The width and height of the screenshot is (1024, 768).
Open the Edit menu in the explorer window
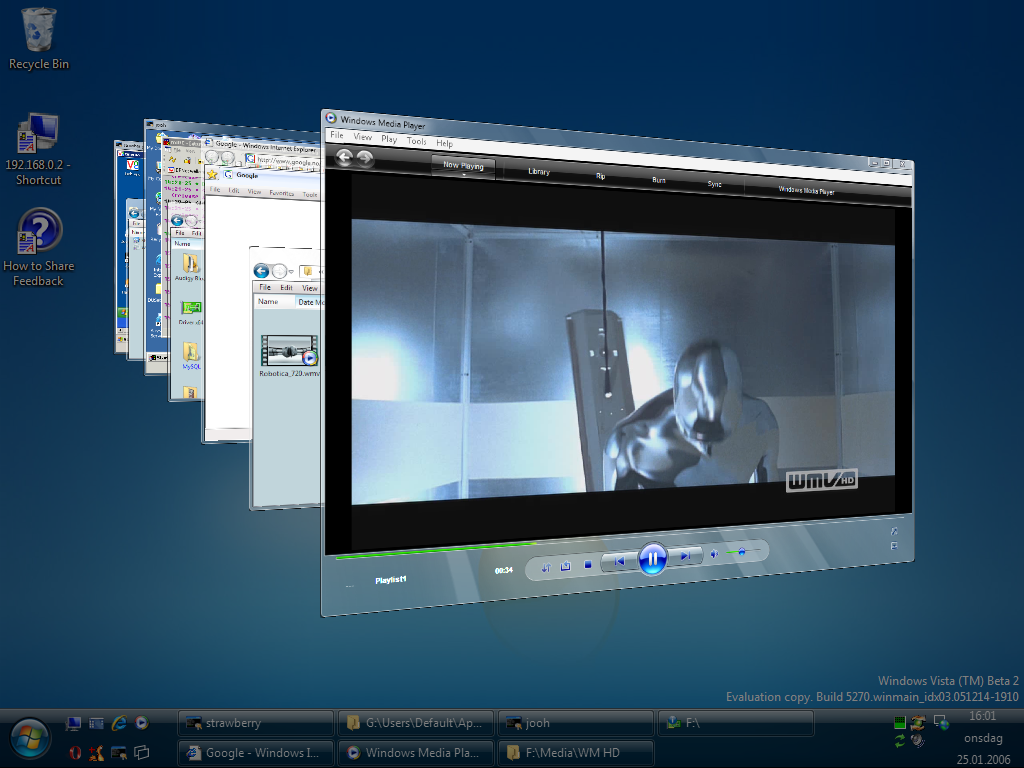pos(286,288)
